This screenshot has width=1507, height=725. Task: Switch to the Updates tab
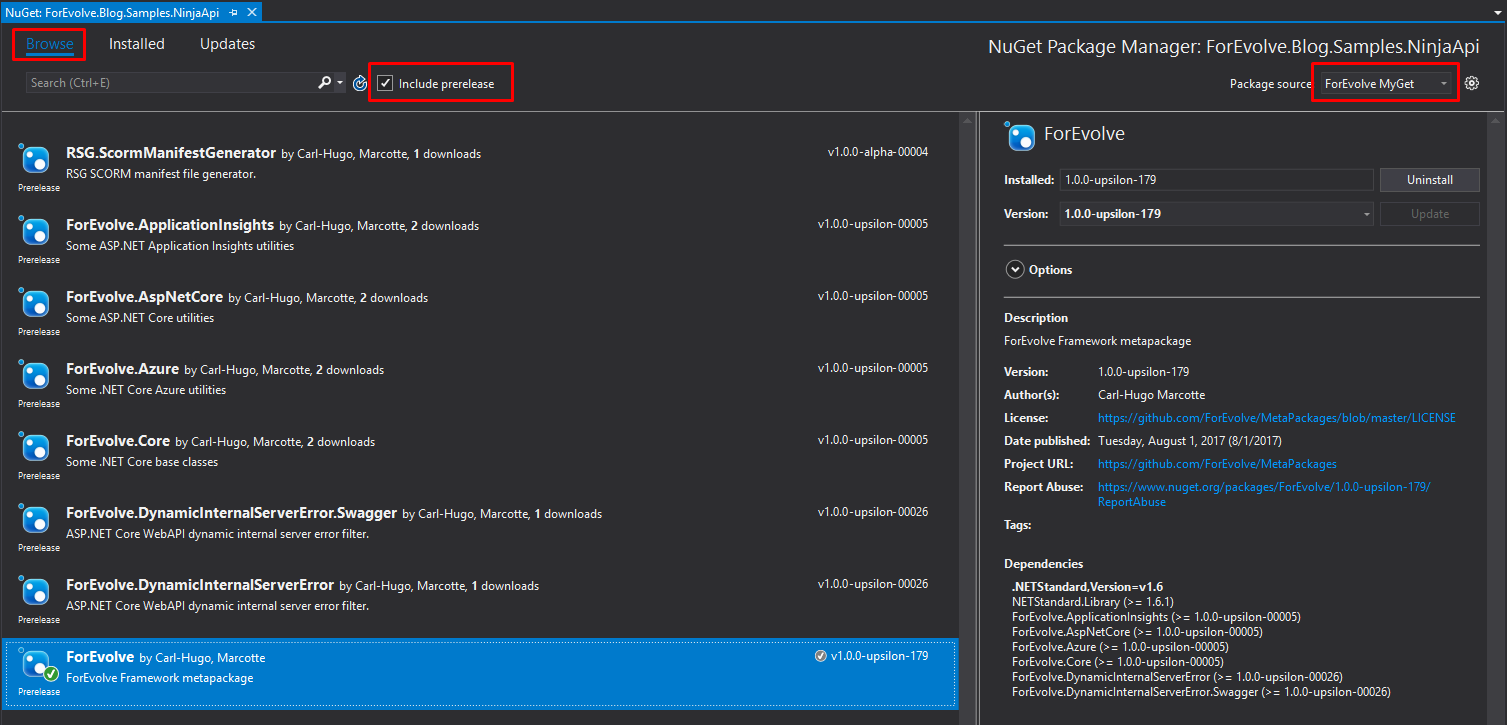tap(227, 44)
